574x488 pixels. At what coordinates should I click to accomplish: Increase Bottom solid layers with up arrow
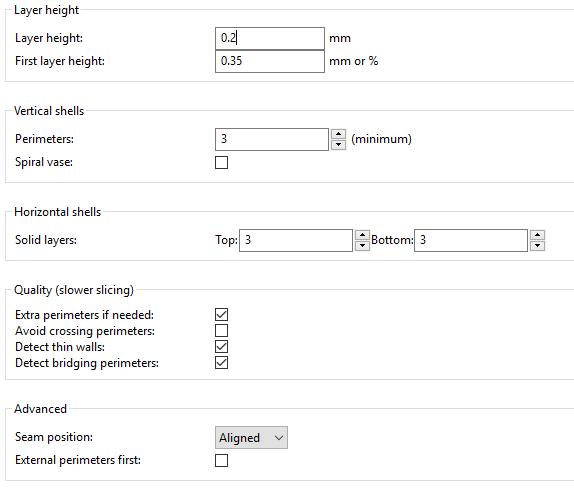[537, 235]
